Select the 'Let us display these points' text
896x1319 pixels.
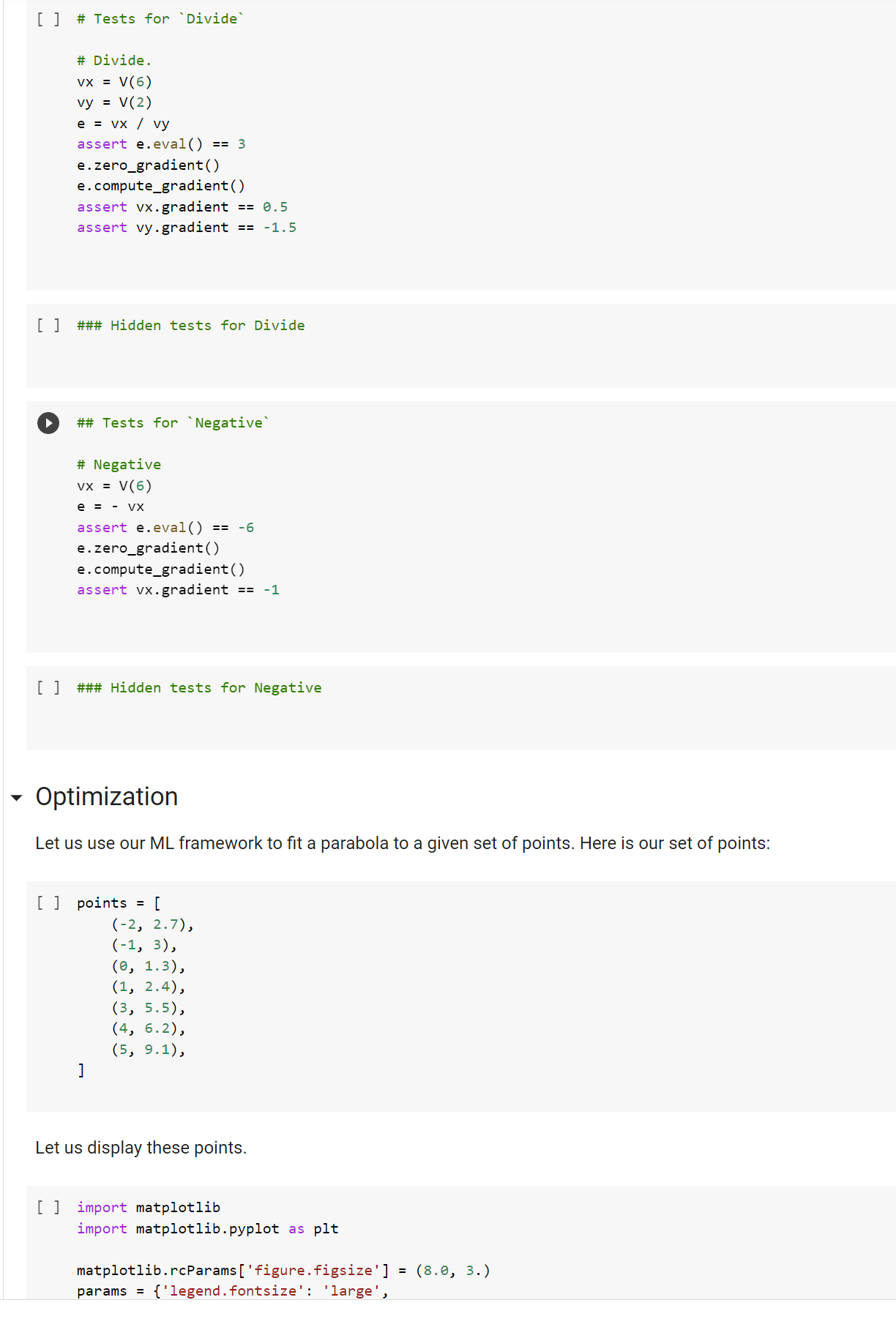click(141, 1148)
